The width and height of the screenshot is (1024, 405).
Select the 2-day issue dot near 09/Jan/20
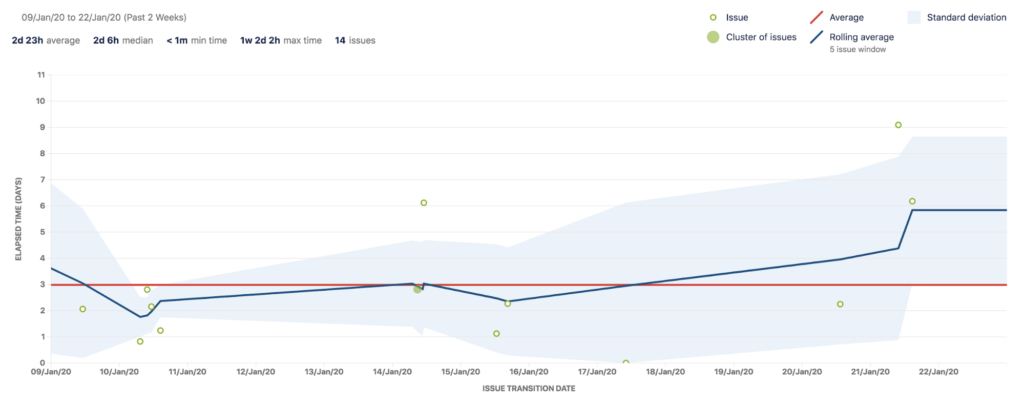[83, 309]
